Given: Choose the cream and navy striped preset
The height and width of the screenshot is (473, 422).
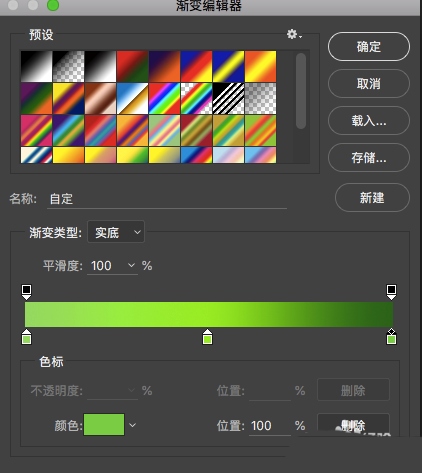Looking at the screenshot, I should pyautogui.click(x=36, y=155).
